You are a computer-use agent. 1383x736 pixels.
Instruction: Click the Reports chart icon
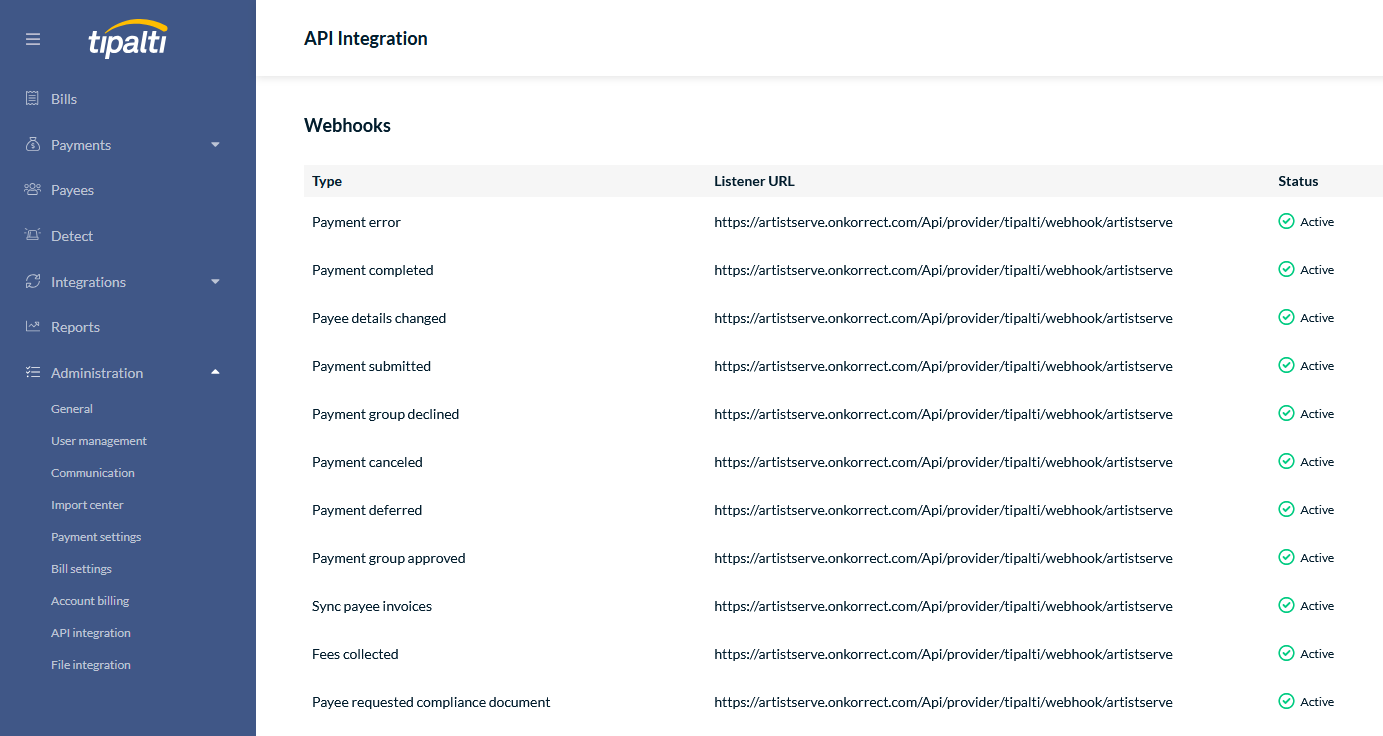33,327
